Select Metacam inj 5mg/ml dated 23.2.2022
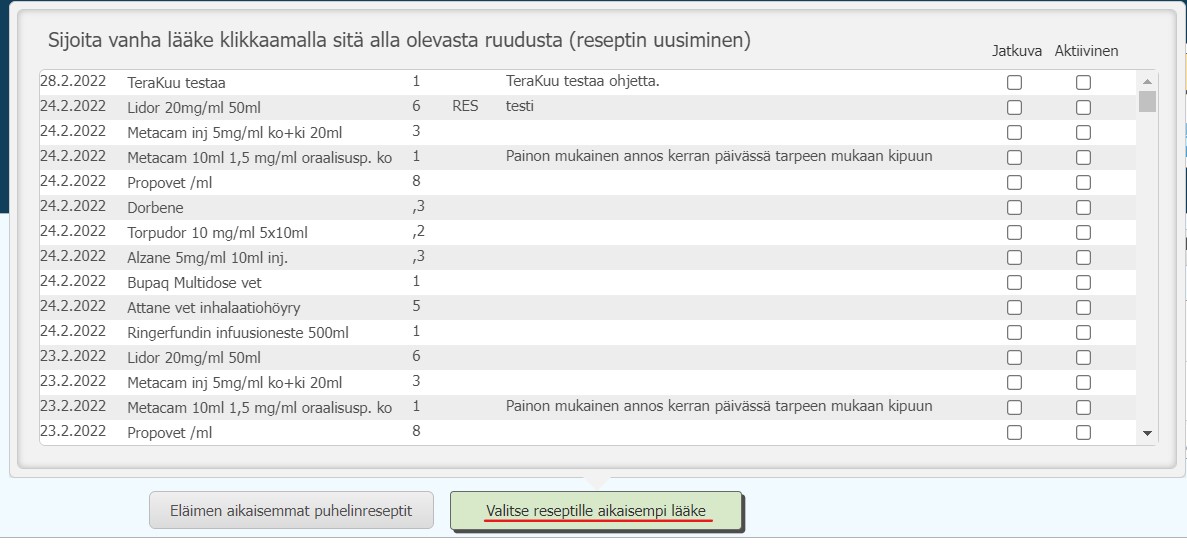The width and height of the screenshot is (1187, 556). [x=587, y=382]
